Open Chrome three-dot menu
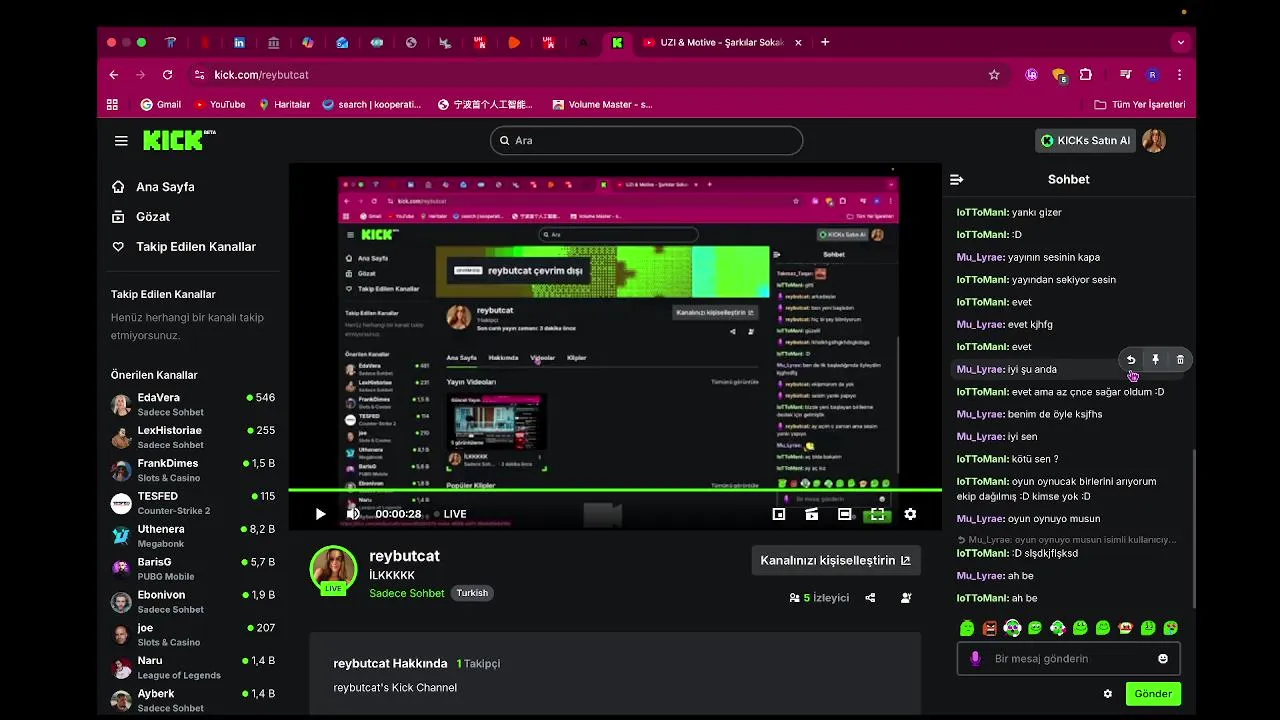The image size is (1280, 720). [x=1180, y=75]
